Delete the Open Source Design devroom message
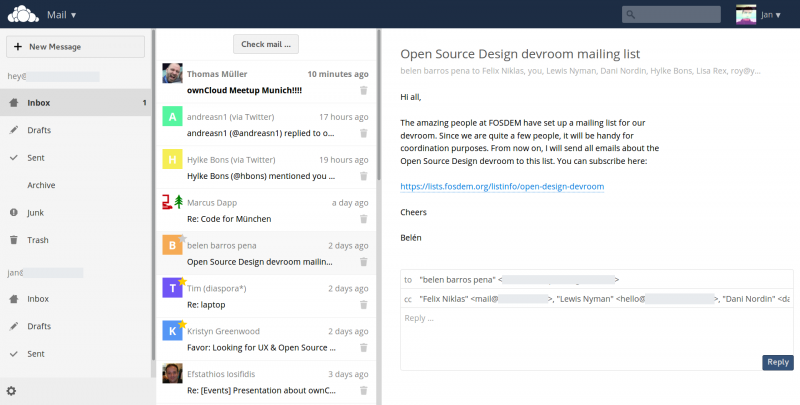The width and height of the screenshot is (800, 405). click(x=364, y=262)
